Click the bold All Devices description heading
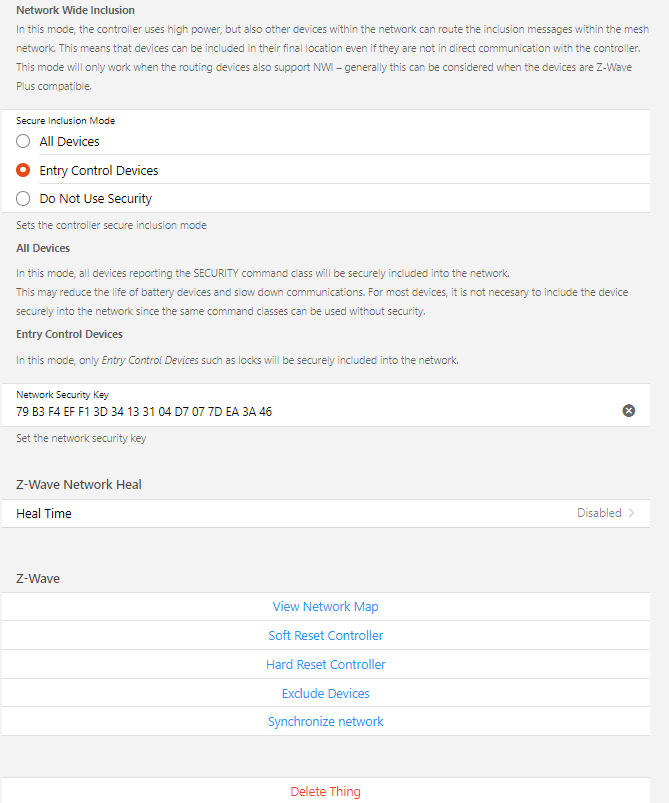The height and width of the screenshot is (803, 669). 43,247
